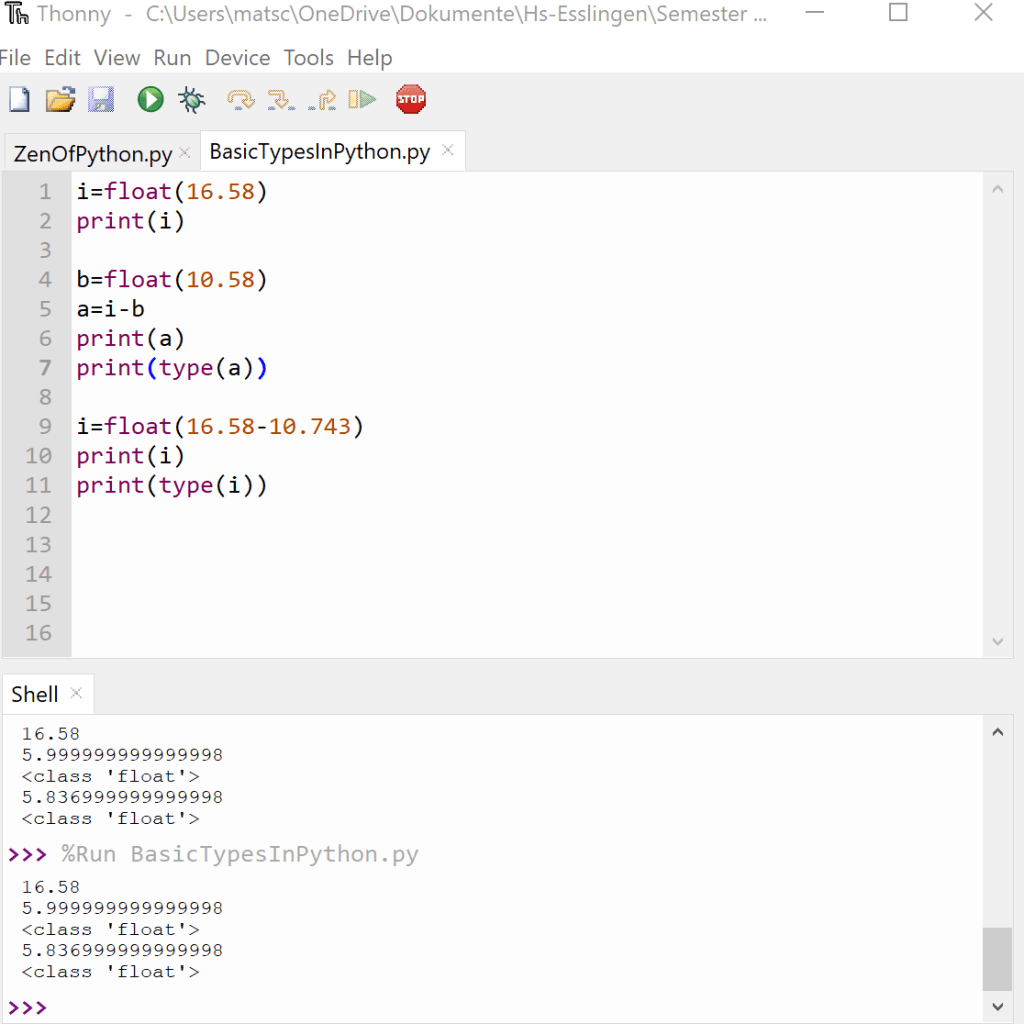1024x1024 pixels.
Task: Open the Tools menu
Action: click(x=308, y=58)
